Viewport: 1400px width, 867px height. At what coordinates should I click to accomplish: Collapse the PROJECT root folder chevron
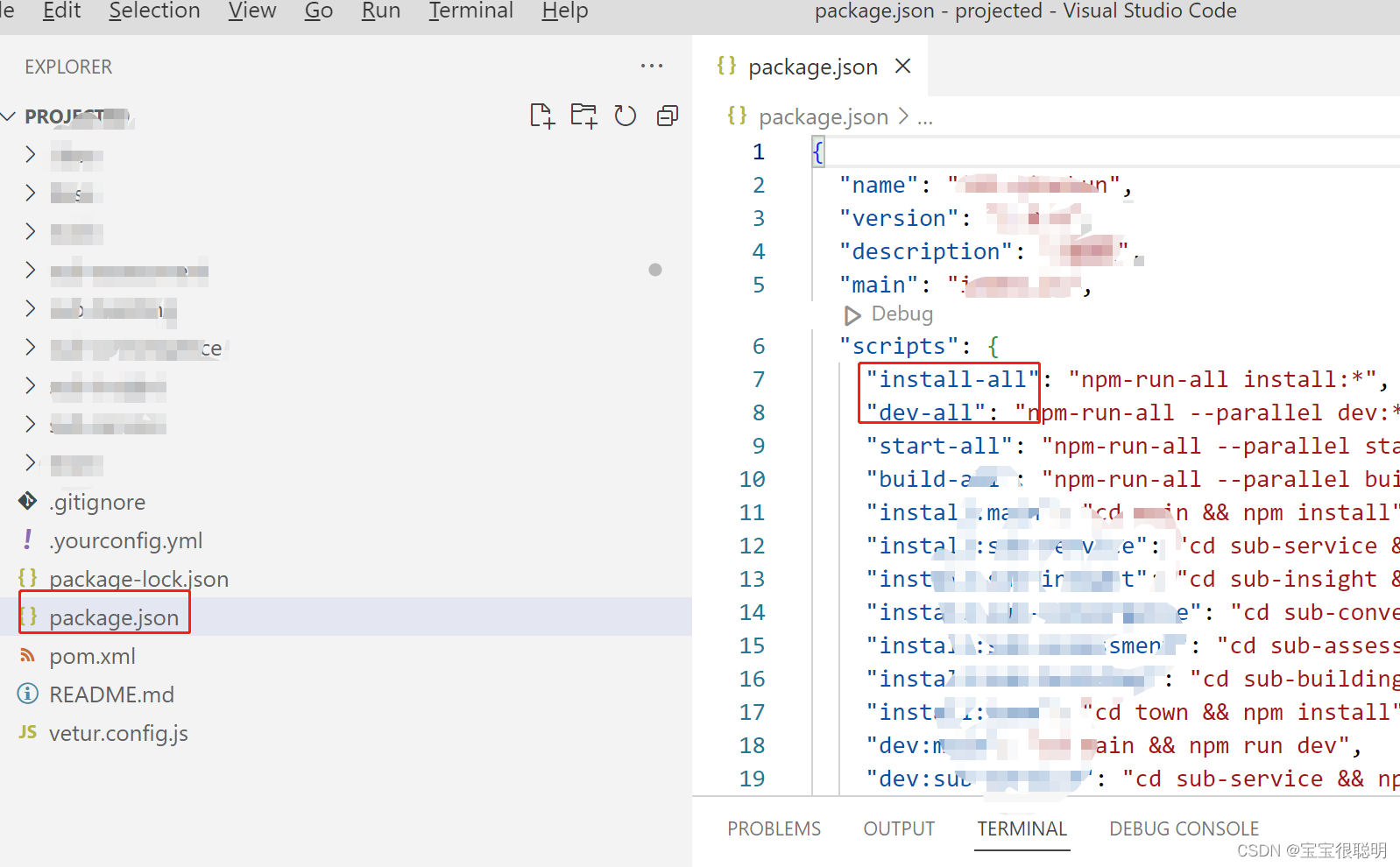(x=10, y=116)
